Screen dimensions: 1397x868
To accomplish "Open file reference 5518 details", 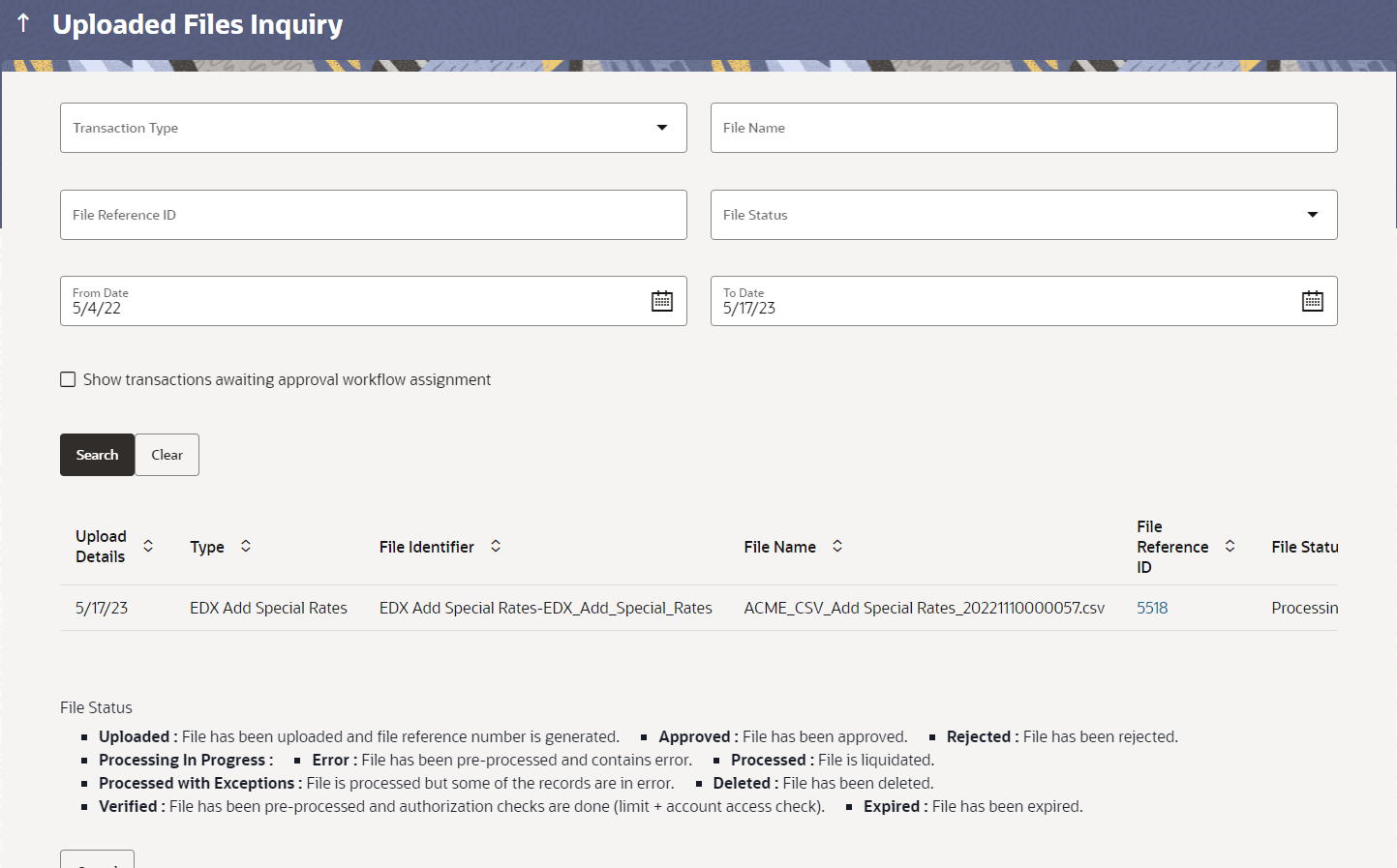I will tap(1152, 608).
